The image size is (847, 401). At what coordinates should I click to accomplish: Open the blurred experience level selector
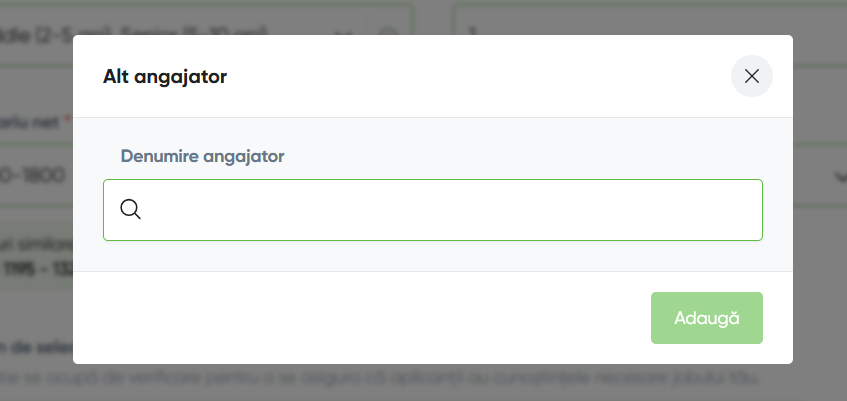point(207,19)
